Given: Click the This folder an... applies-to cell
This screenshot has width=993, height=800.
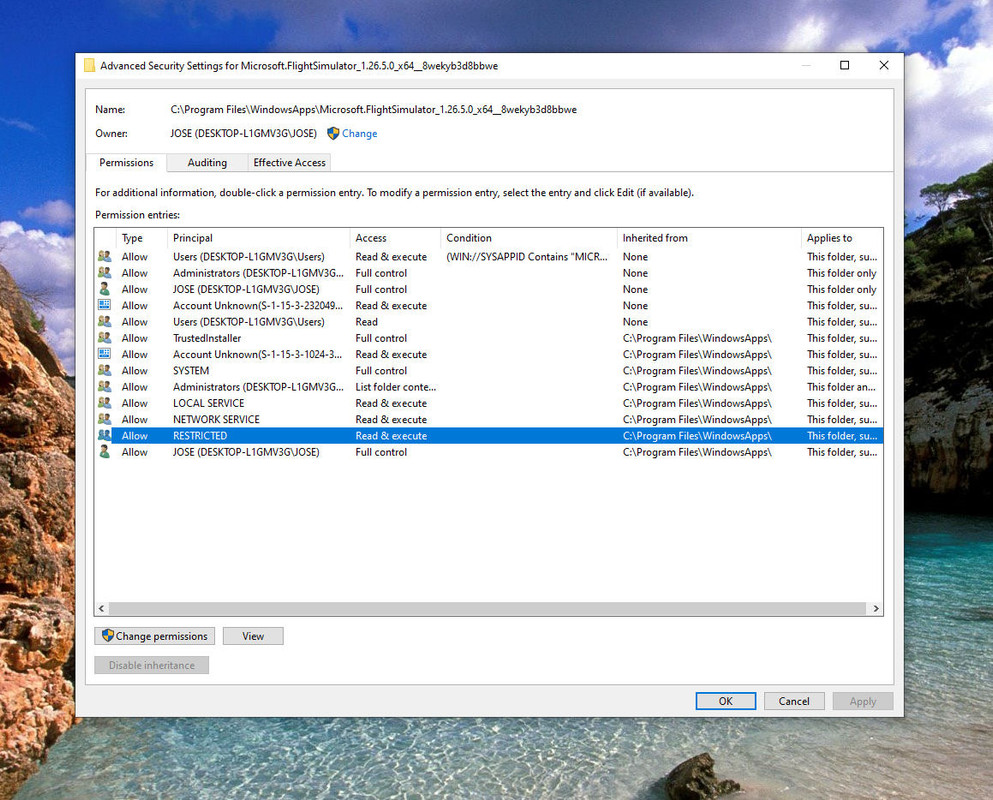Looking at the screenshot, I should point(842,387).
